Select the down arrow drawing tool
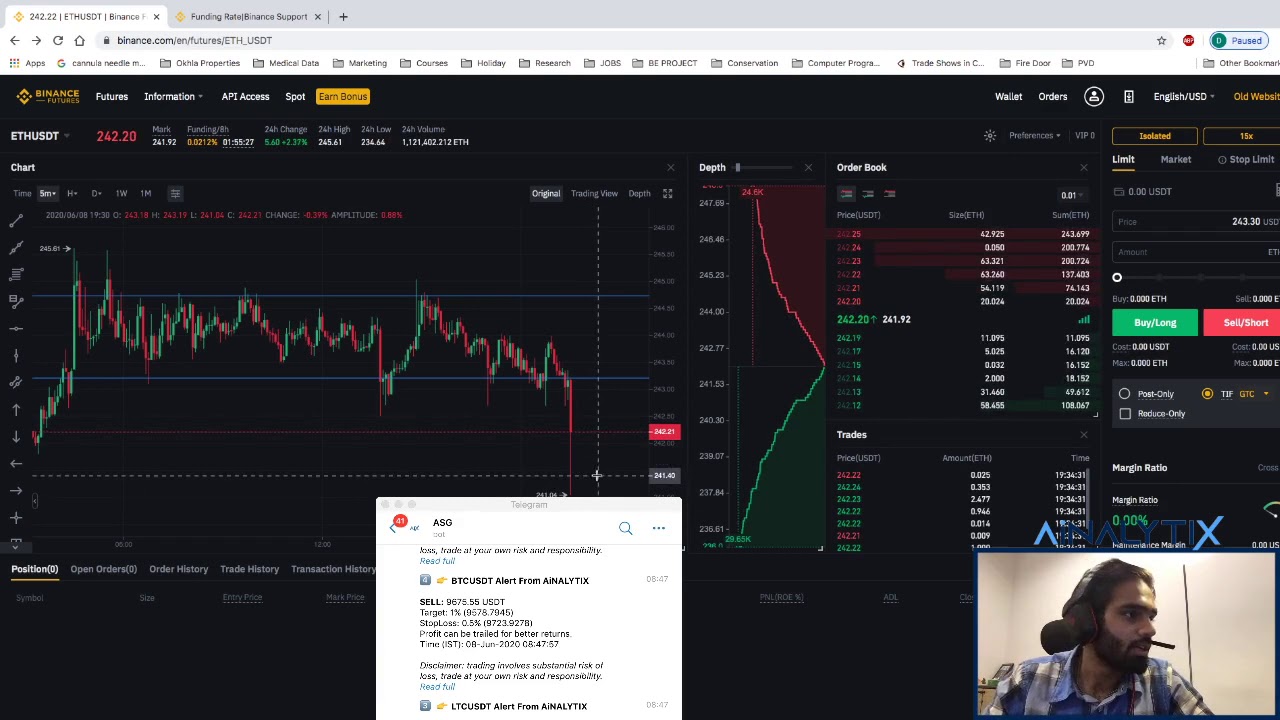This screenshot has height=720, width=1280. tap(16, 436)
